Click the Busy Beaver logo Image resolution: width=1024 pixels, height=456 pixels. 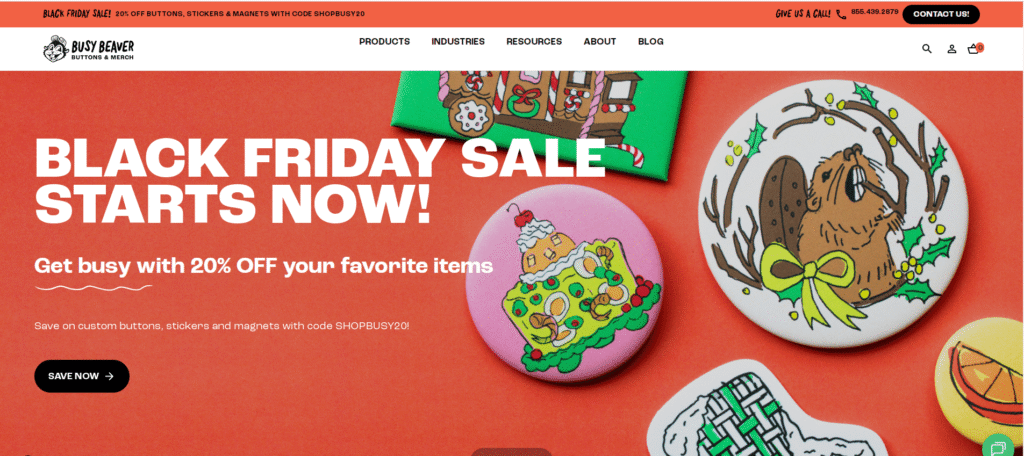point(88,49)
